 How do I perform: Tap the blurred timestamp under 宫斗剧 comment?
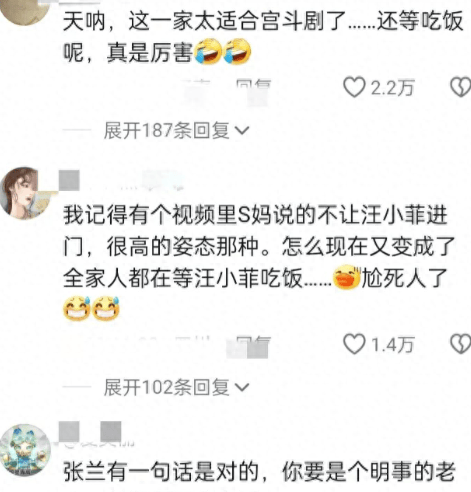(197, 88)
